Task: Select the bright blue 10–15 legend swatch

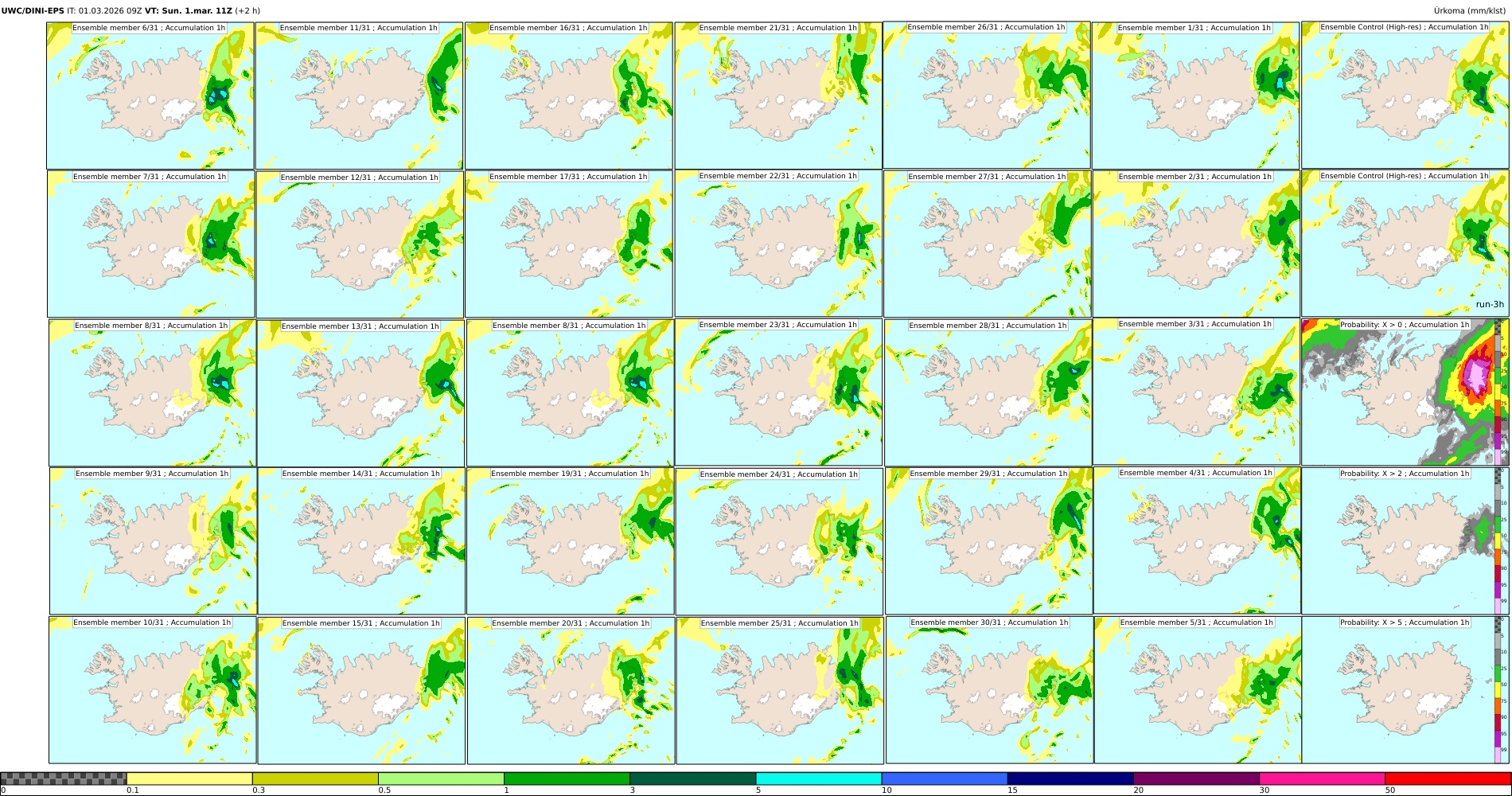Action: click(x=945, y=778)
